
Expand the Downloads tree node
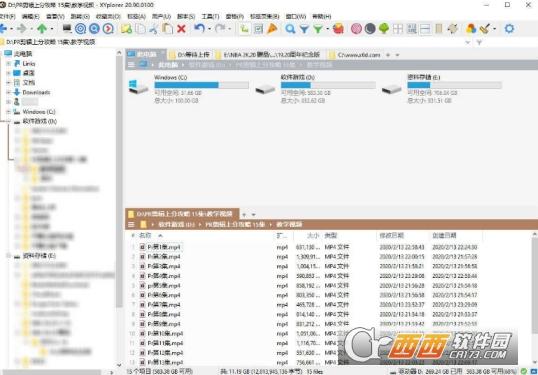pyautogui.click(x=9, y=92)
